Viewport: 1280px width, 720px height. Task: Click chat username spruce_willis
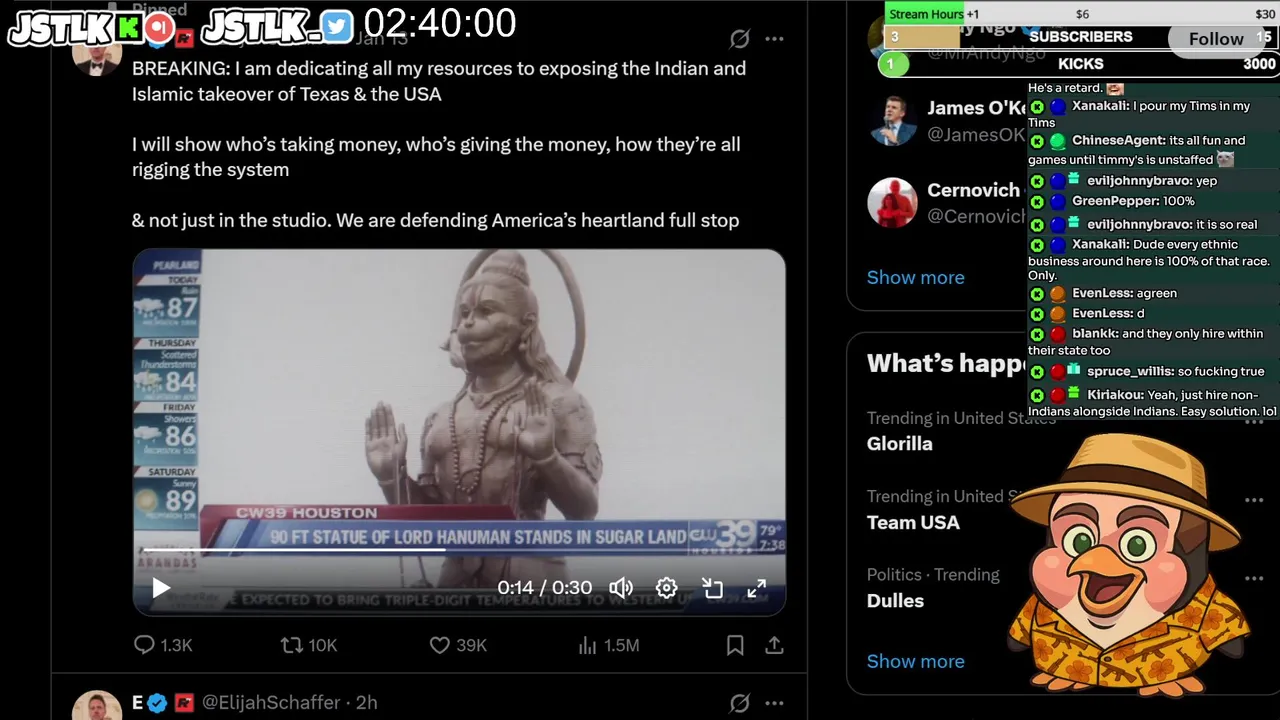point(1130,371)
